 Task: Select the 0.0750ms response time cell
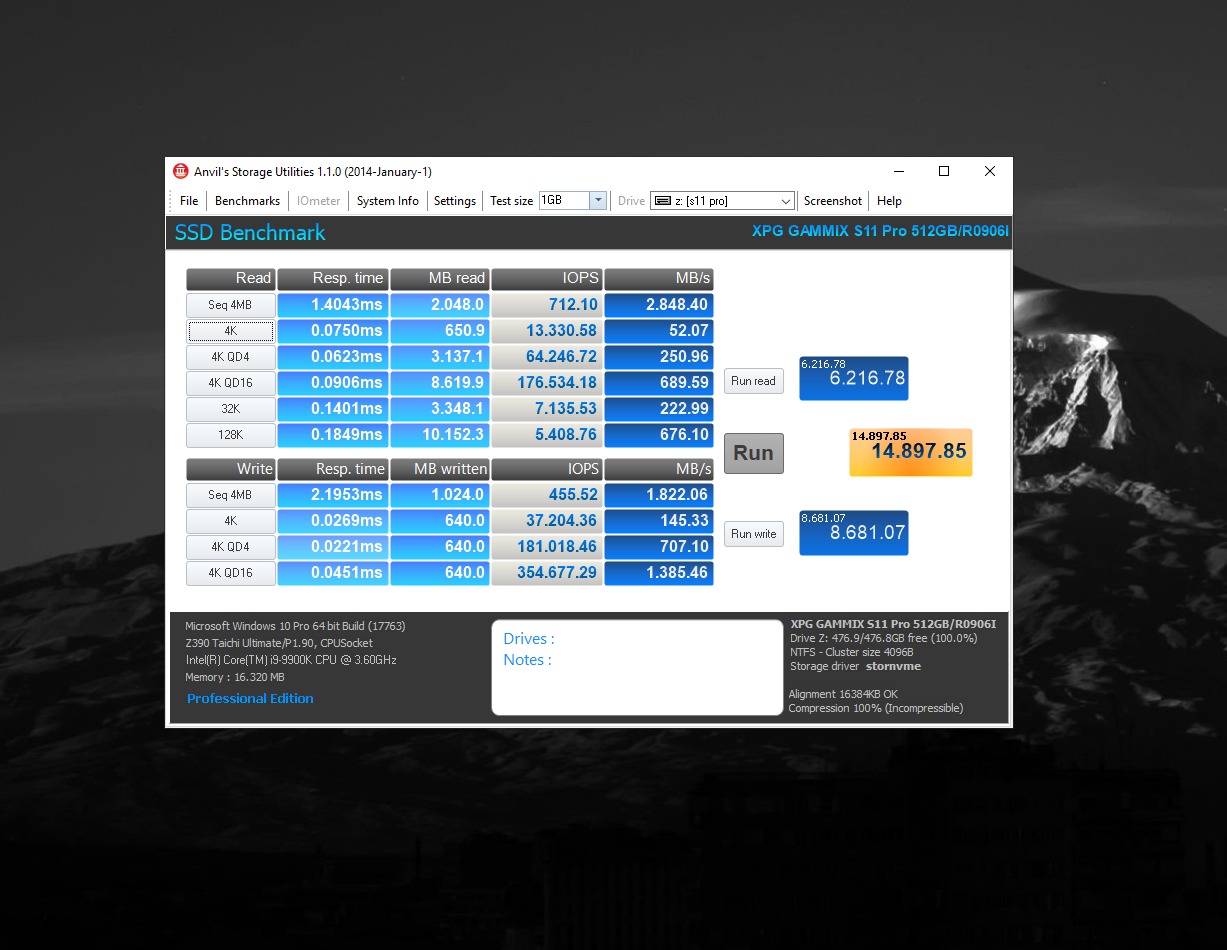(x=332, y=331)
